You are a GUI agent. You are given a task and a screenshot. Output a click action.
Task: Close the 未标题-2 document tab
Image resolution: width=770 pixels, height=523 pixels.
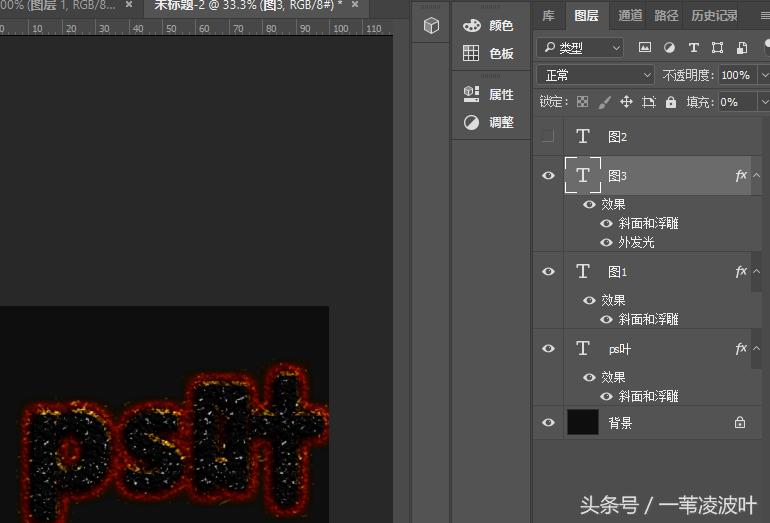pyautogui.click(x=355, y=5)
